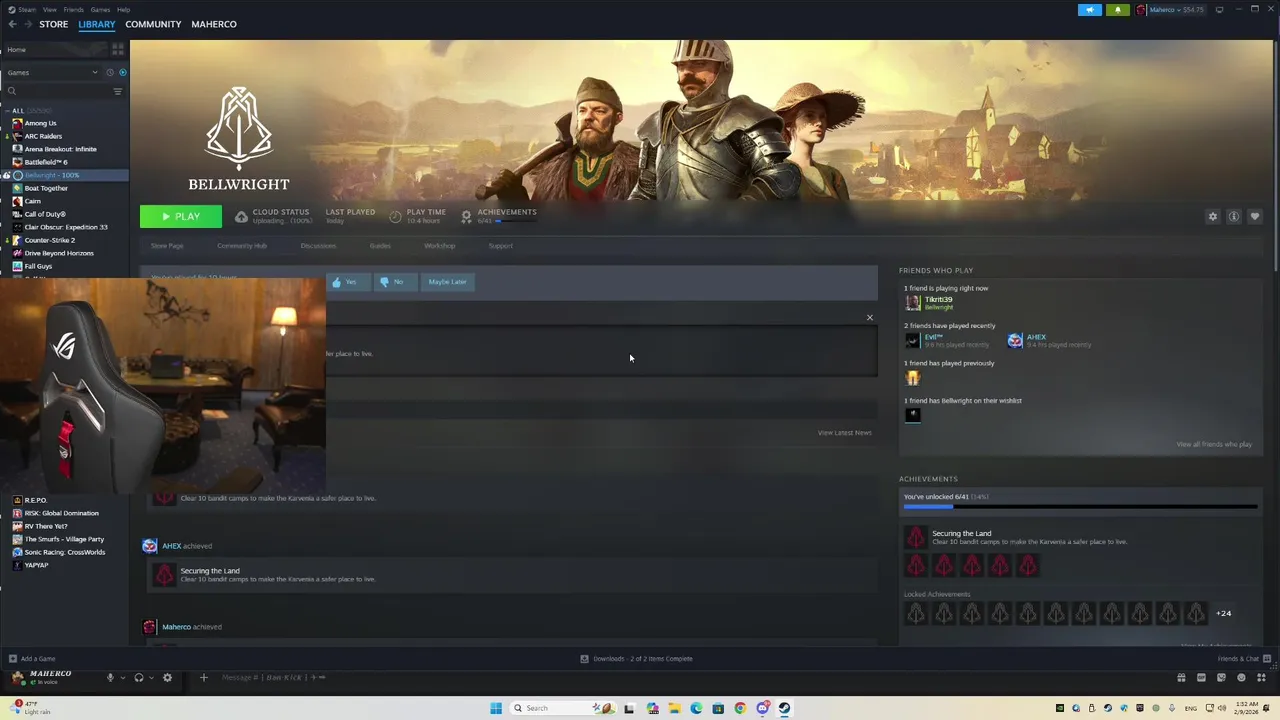Expand headphone options chevron in voice bar
The height and width of the screenshot is (720, 1280).
click(151, 677)
